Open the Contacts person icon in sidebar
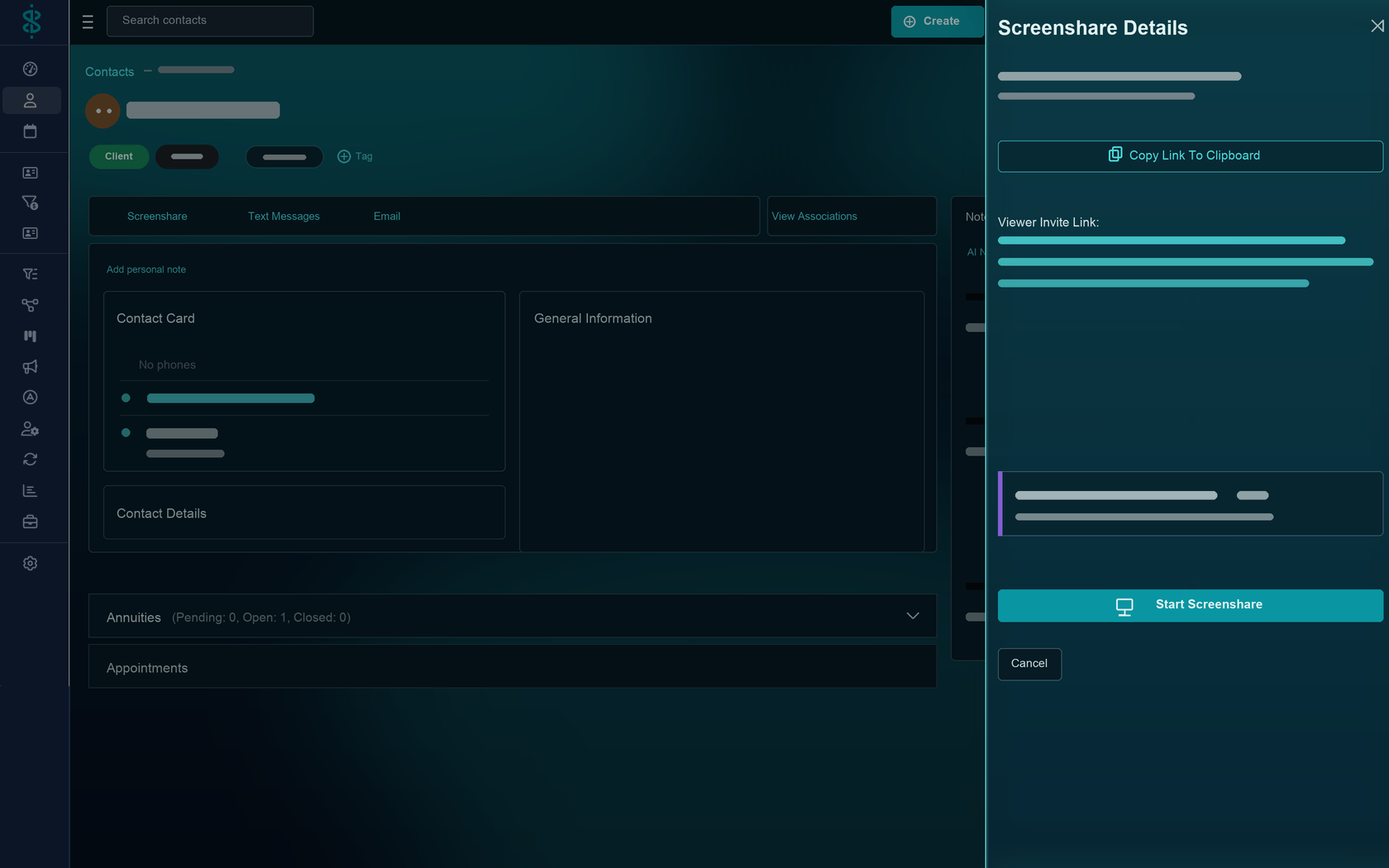The width and height of the screenshot is (1389, 868). point(30,100)
